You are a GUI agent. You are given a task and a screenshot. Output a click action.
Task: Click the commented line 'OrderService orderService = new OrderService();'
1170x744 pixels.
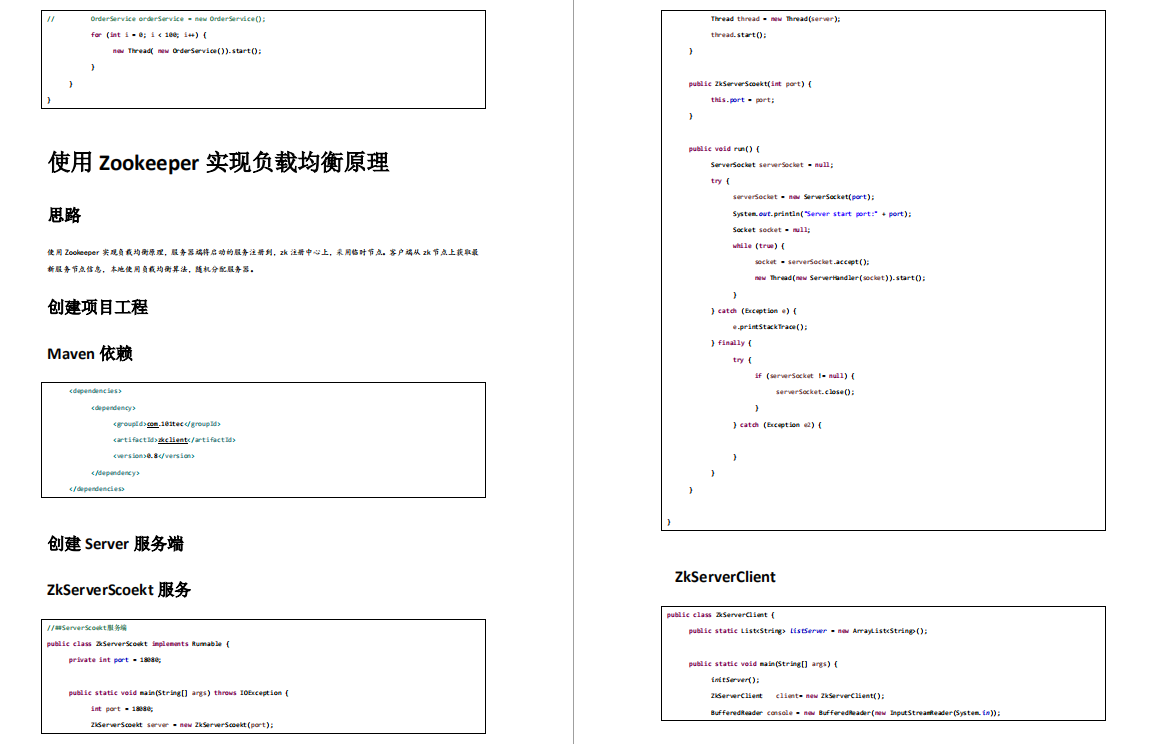click(178, 19)
